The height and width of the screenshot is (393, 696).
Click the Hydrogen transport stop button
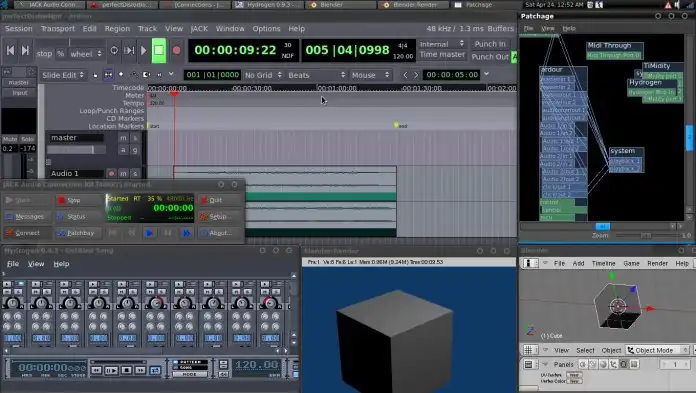point(126,369)
